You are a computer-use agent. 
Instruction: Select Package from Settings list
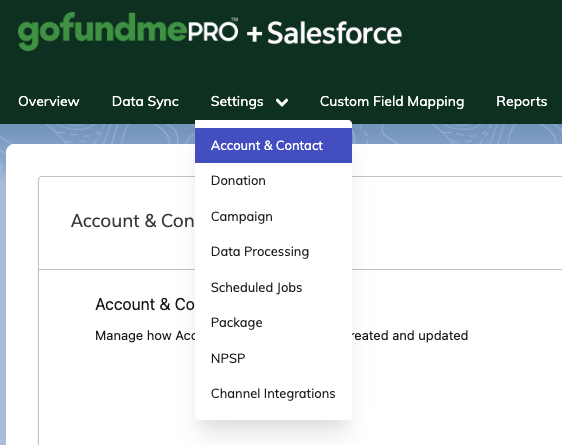[273, 322]
